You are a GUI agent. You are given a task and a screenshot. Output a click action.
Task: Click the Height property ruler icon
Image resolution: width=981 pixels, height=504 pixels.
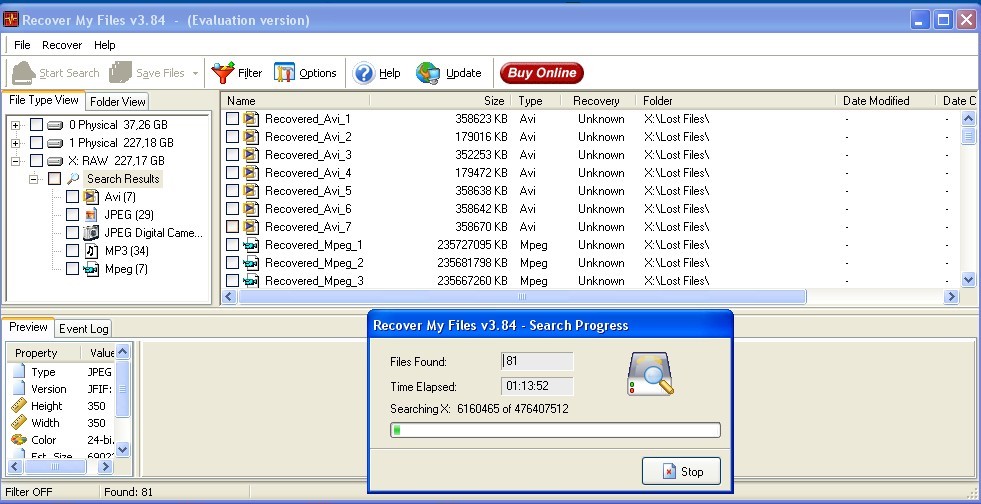click(19, 406)
